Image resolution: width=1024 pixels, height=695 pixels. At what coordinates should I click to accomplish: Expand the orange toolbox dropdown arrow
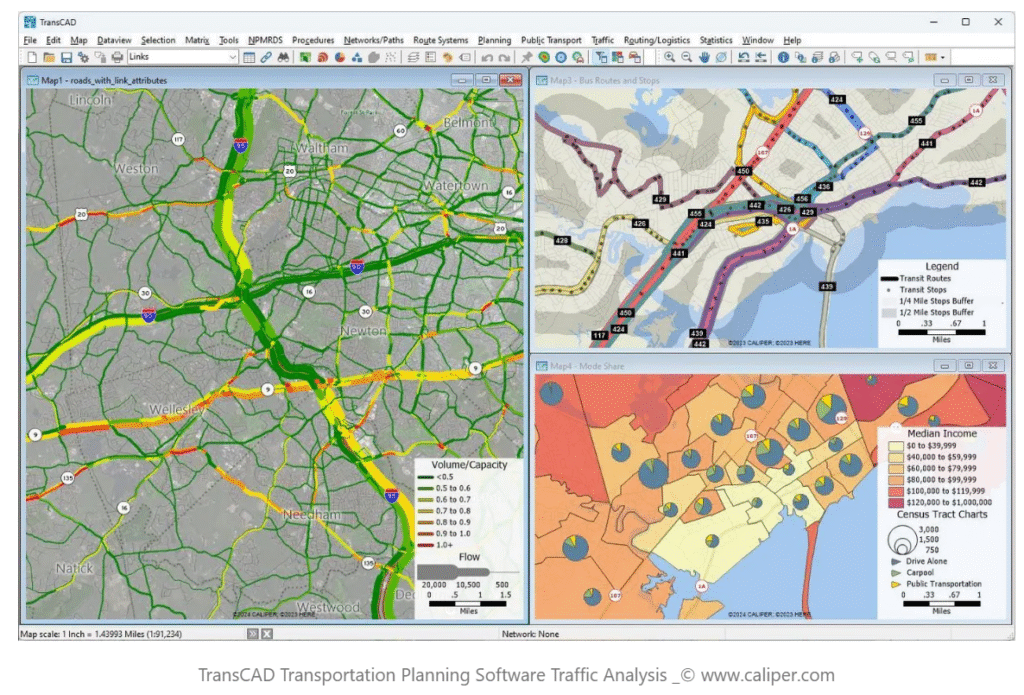click(x=942, y=57)
